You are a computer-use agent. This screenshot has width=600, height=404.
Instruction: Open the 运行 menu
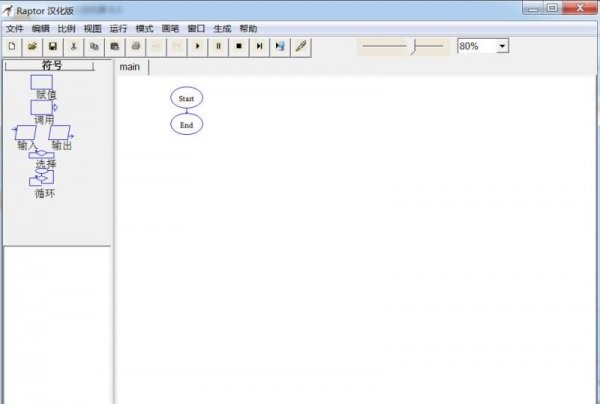(118, 29)
